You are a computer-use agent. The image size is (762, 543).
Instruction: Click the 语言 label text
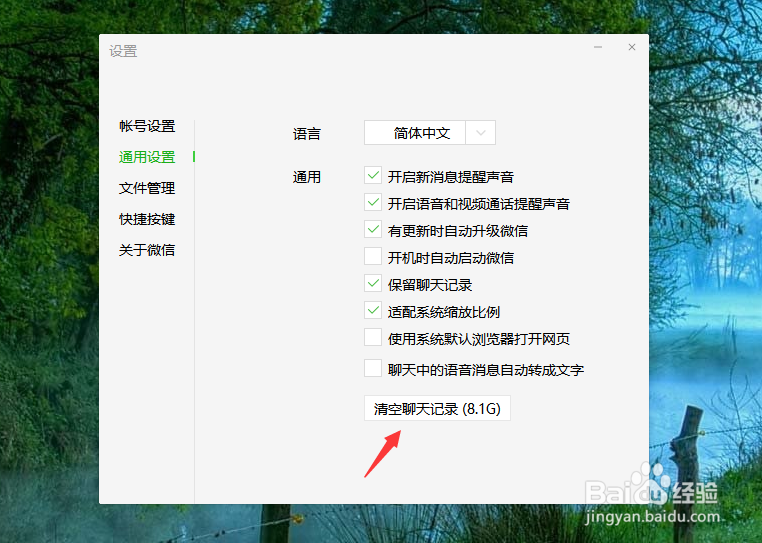(307, 134)
